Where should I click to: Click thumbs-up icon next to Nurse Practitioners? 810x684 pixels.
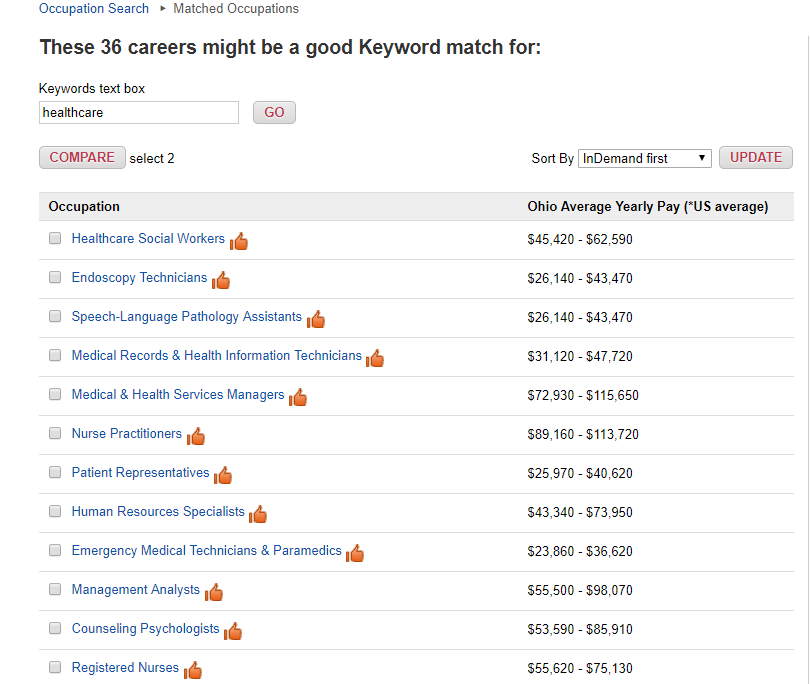click(196, 436)
